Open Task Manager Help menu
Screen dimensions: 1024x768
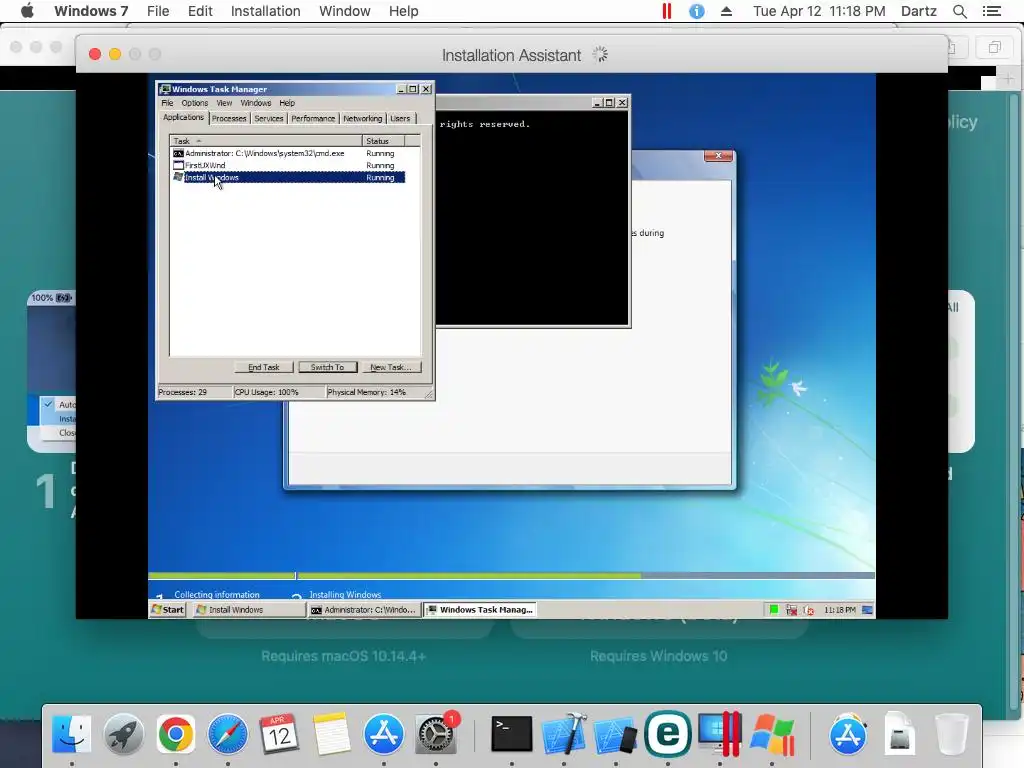pyautogui.click(x=287, y=103)
